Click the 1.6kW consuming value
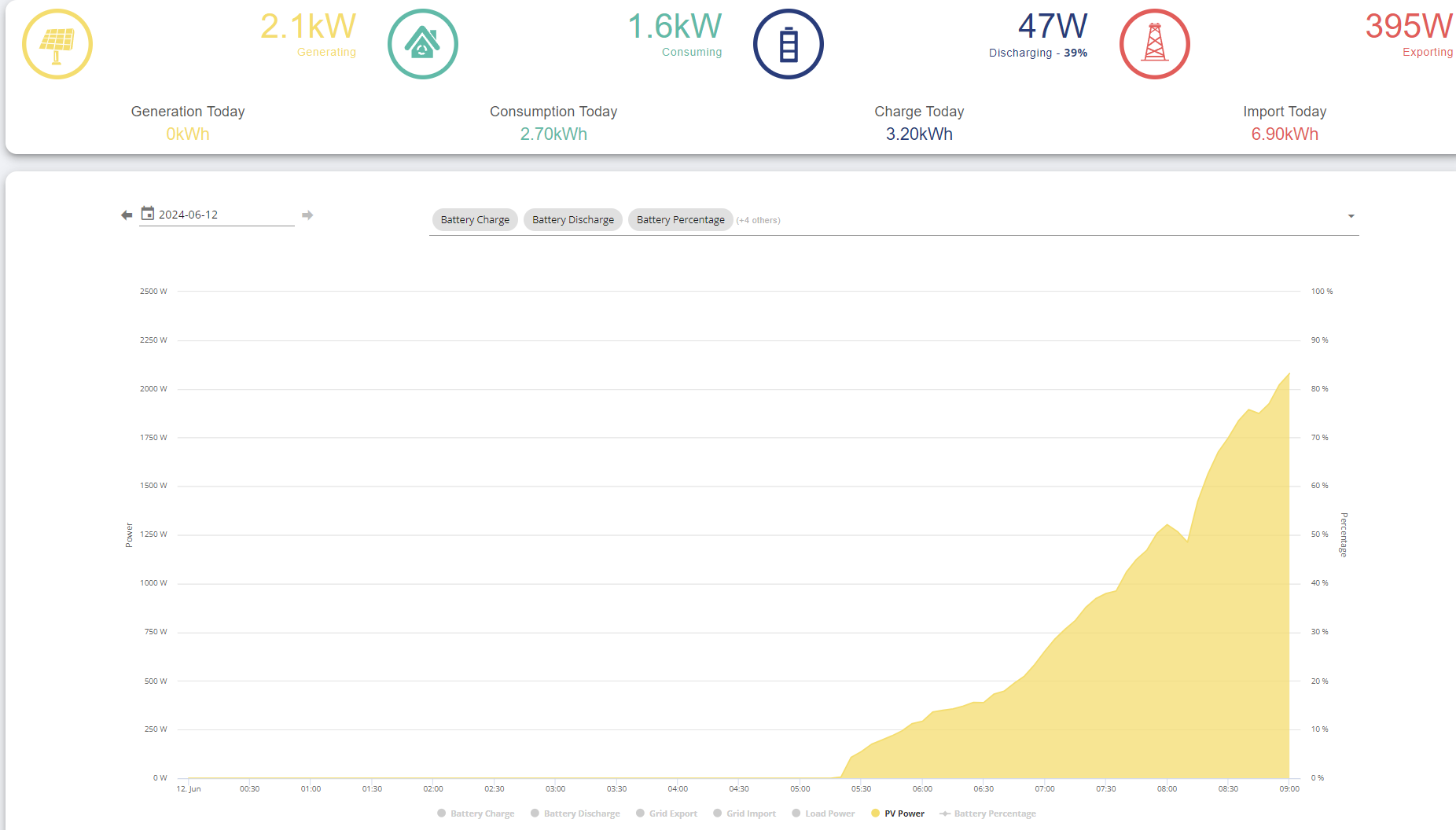Viewport: 1456px width, 830px height. tap(675, 27)
